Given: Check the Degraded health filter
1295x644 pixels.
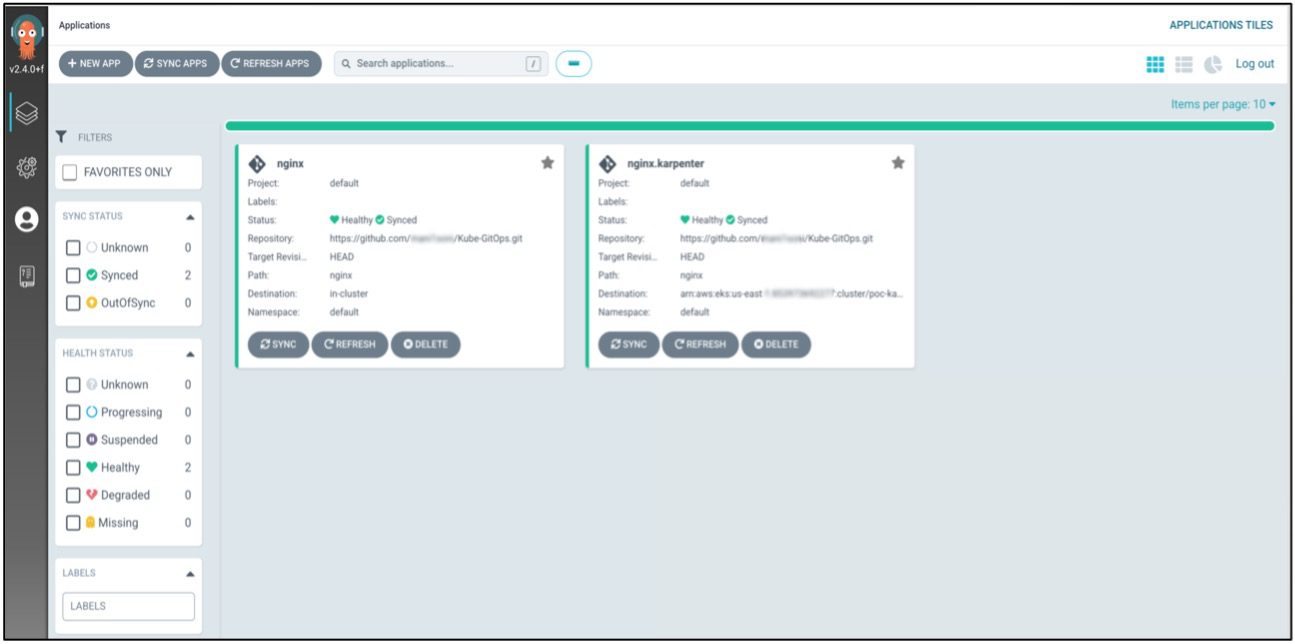Looking at the screenshot, I should tap(73, 495).
